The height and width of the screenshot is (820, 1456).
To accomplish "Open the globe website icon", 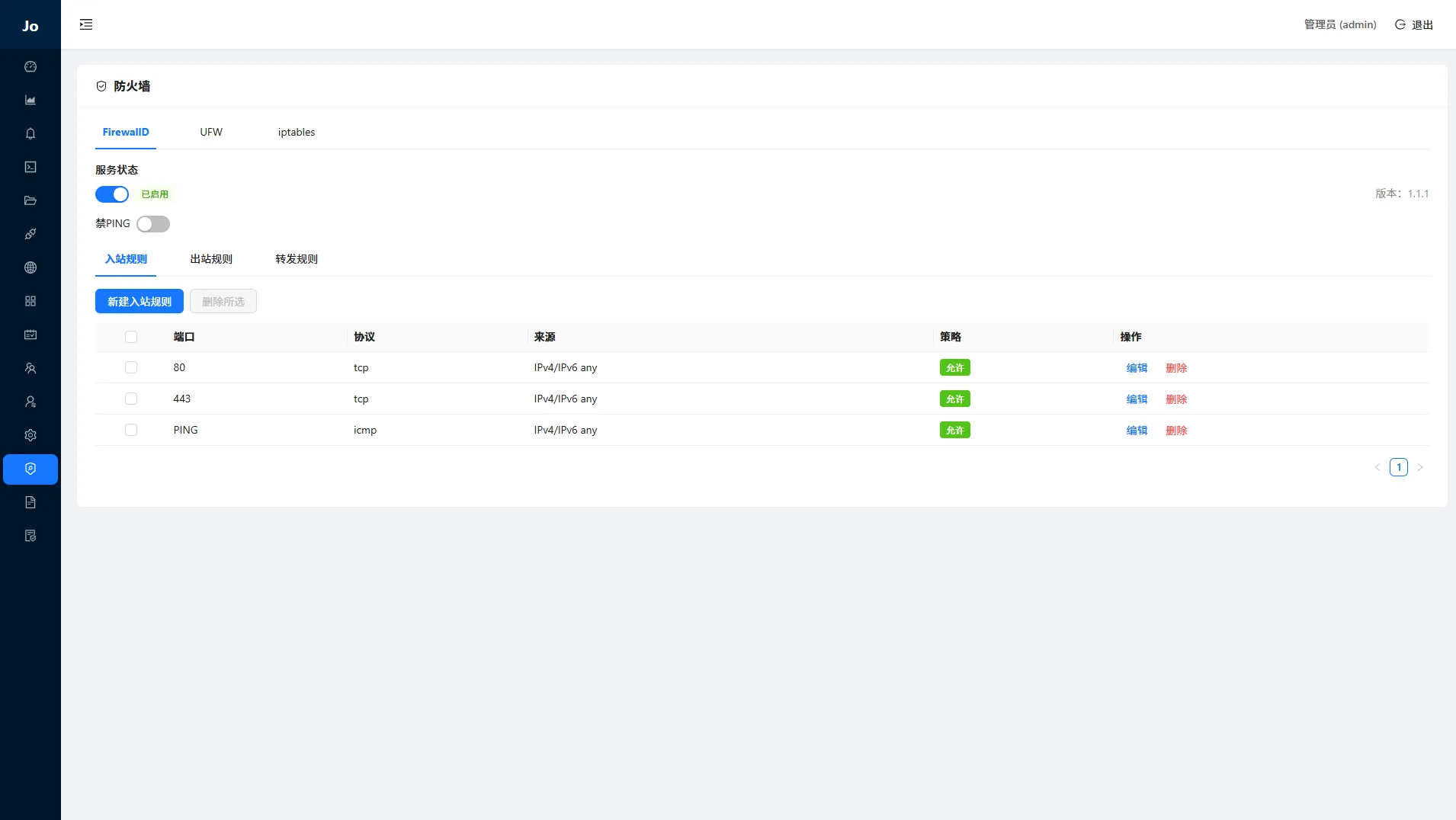I will [x=30, y=268].
